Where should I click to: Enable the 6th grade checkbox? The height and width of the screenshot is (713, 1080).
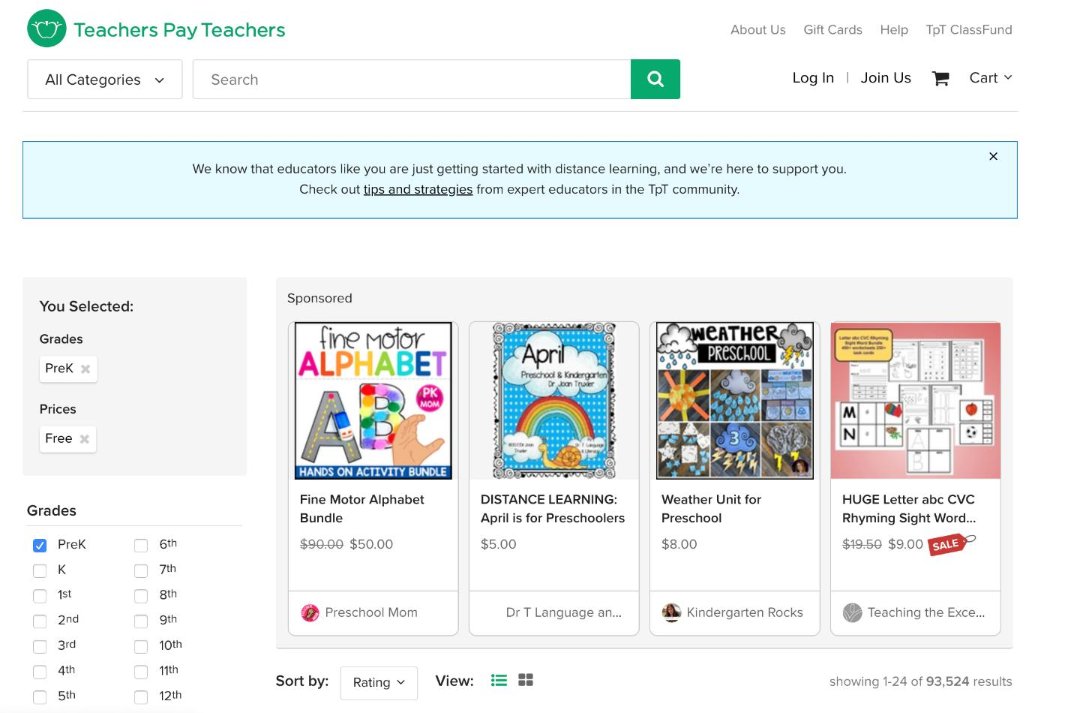coord(141,545)
